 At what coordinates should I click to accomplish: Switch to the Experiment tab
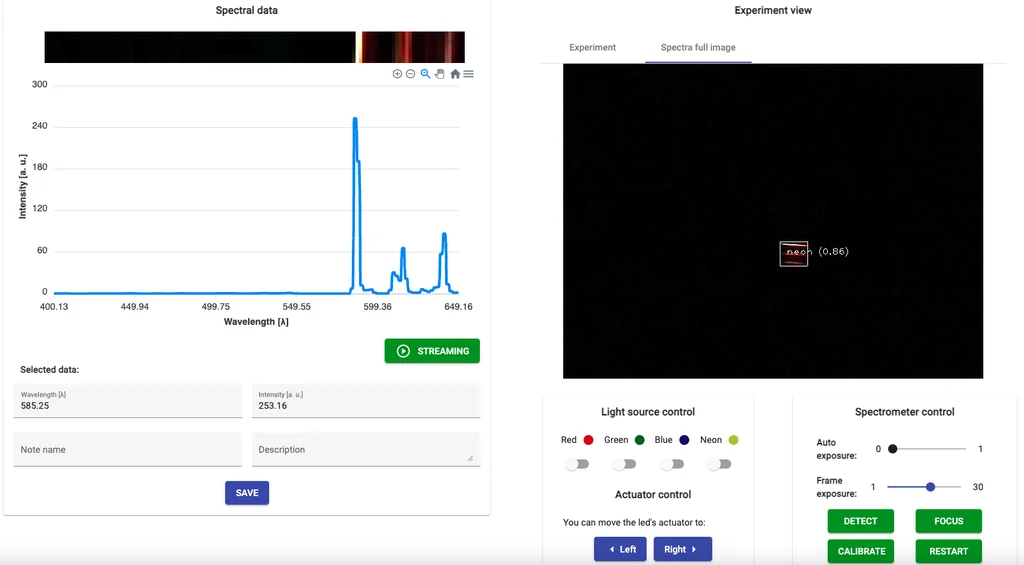click(x=593, y=48)
